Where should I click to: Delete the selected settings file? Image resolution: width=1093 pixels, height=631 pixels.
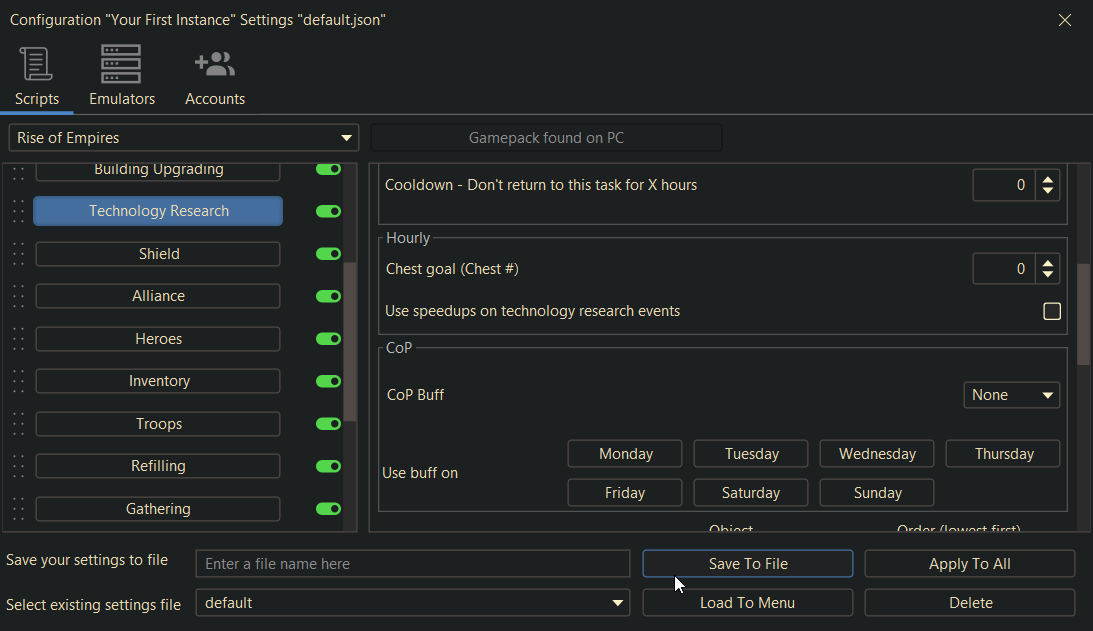[970, 602]
